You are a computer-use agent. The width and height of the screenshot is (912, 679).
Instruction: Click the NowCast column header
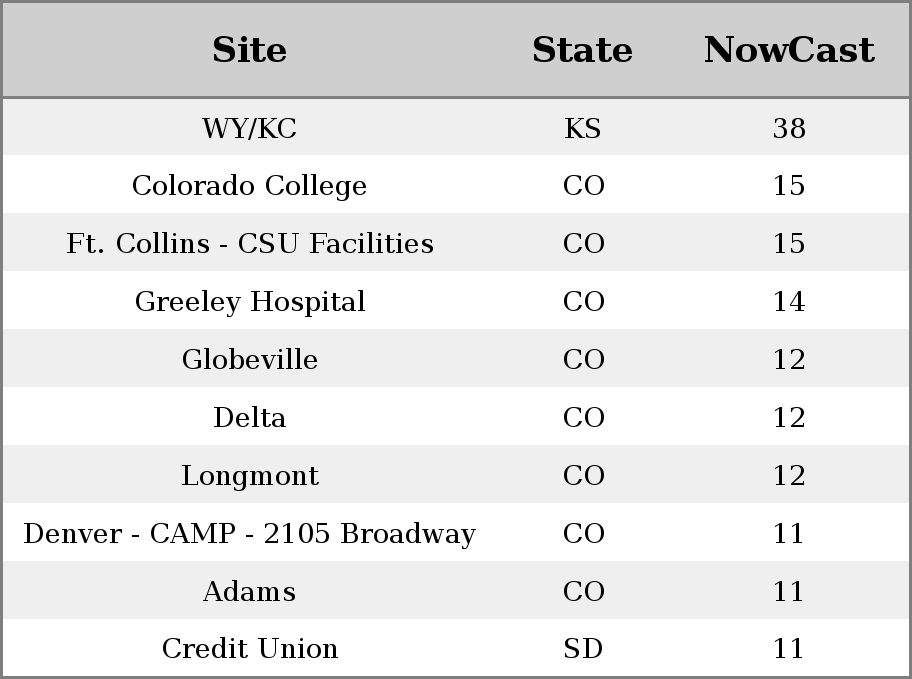789,50
